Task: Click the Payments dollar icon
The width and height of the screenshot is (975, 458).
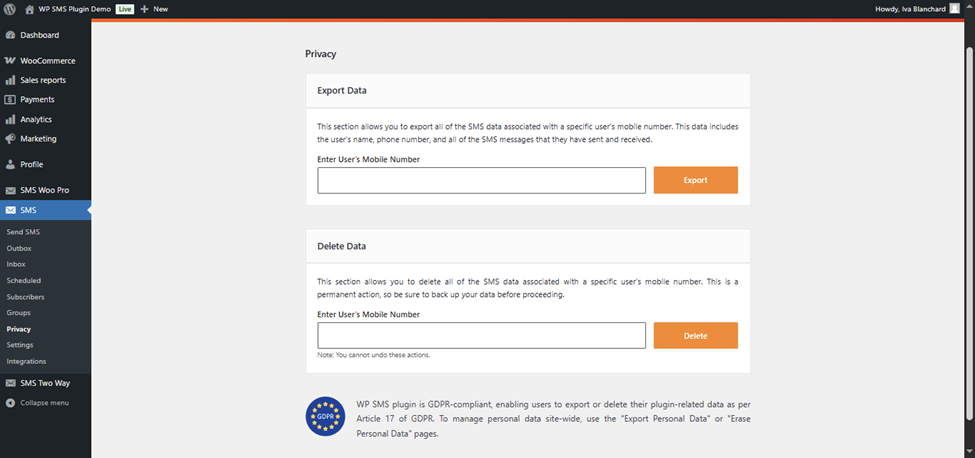Action: 10,100
